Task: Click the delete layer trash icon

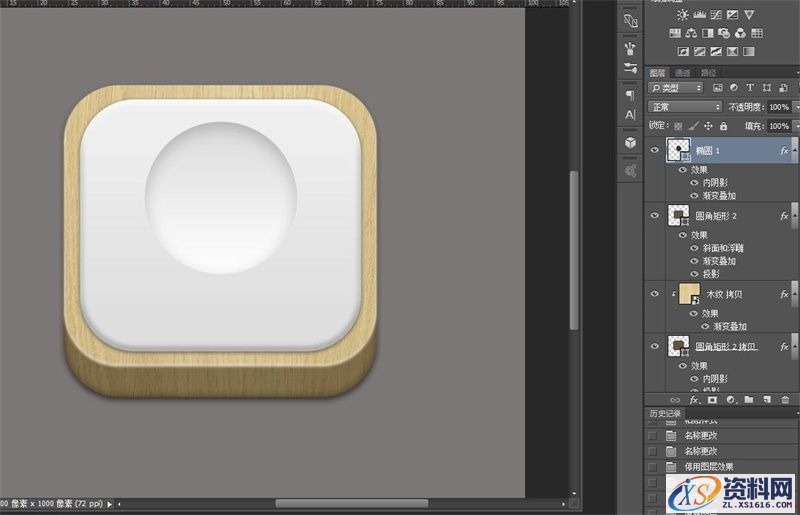Action: [785, 399]
